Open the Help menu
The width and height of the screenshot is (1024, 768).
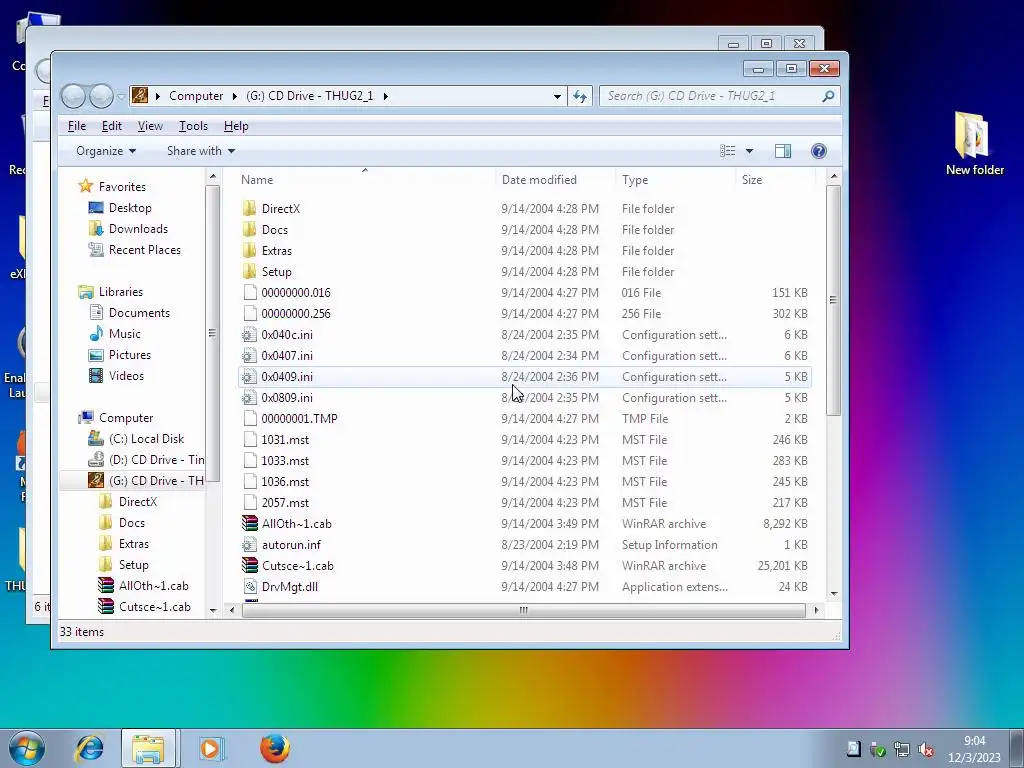[x=236, y=126]
